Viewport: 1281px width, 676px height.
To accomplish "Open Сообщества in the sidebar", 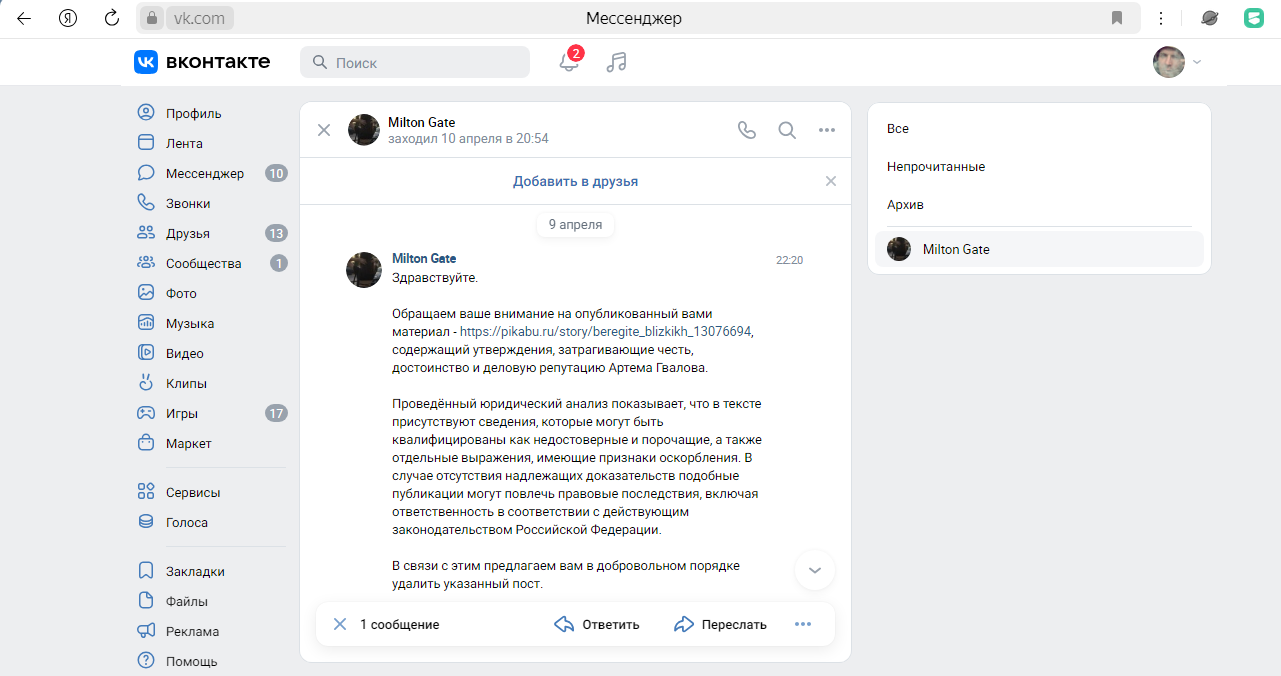I will point(203,263).
